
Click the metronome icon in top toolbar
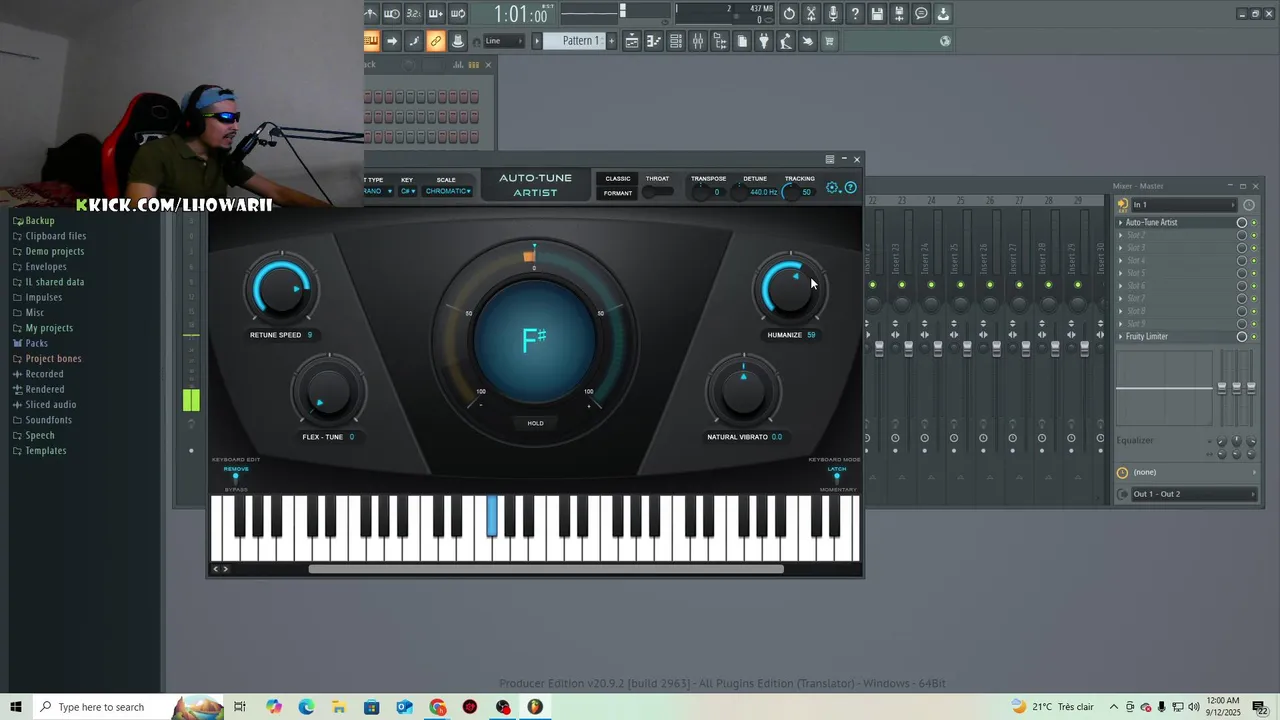370,13
